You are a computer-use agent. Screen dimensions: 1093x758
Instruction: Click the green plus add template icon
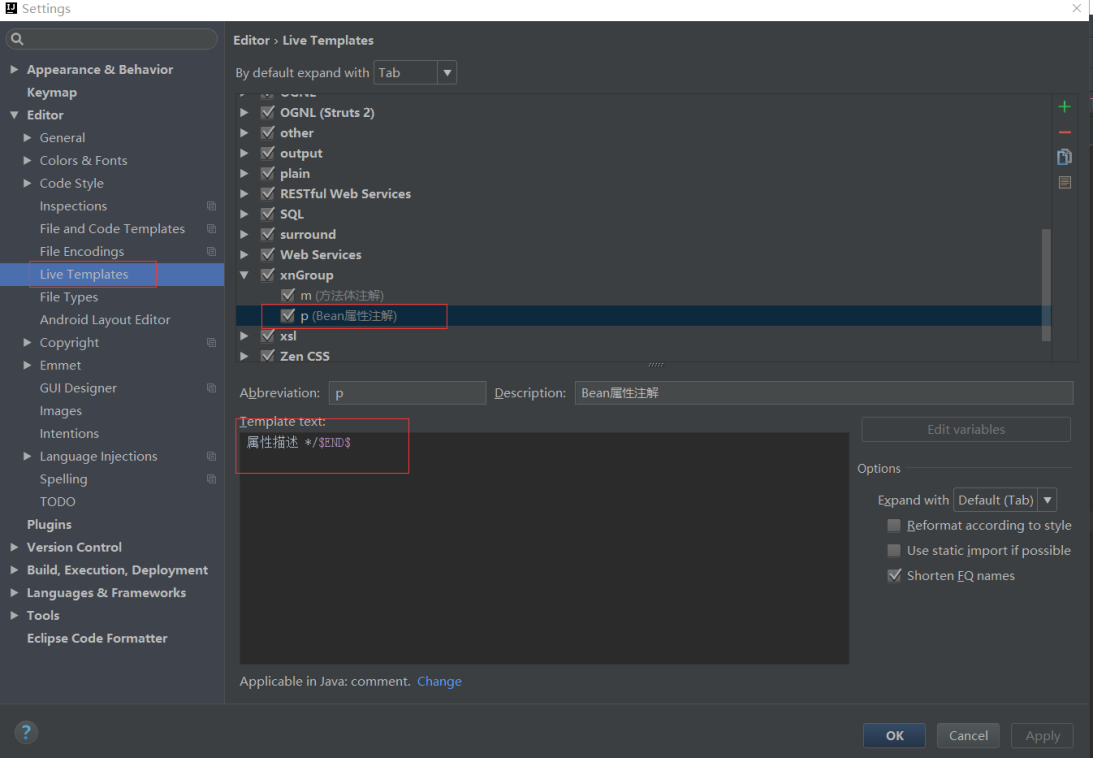point(1064,107)
